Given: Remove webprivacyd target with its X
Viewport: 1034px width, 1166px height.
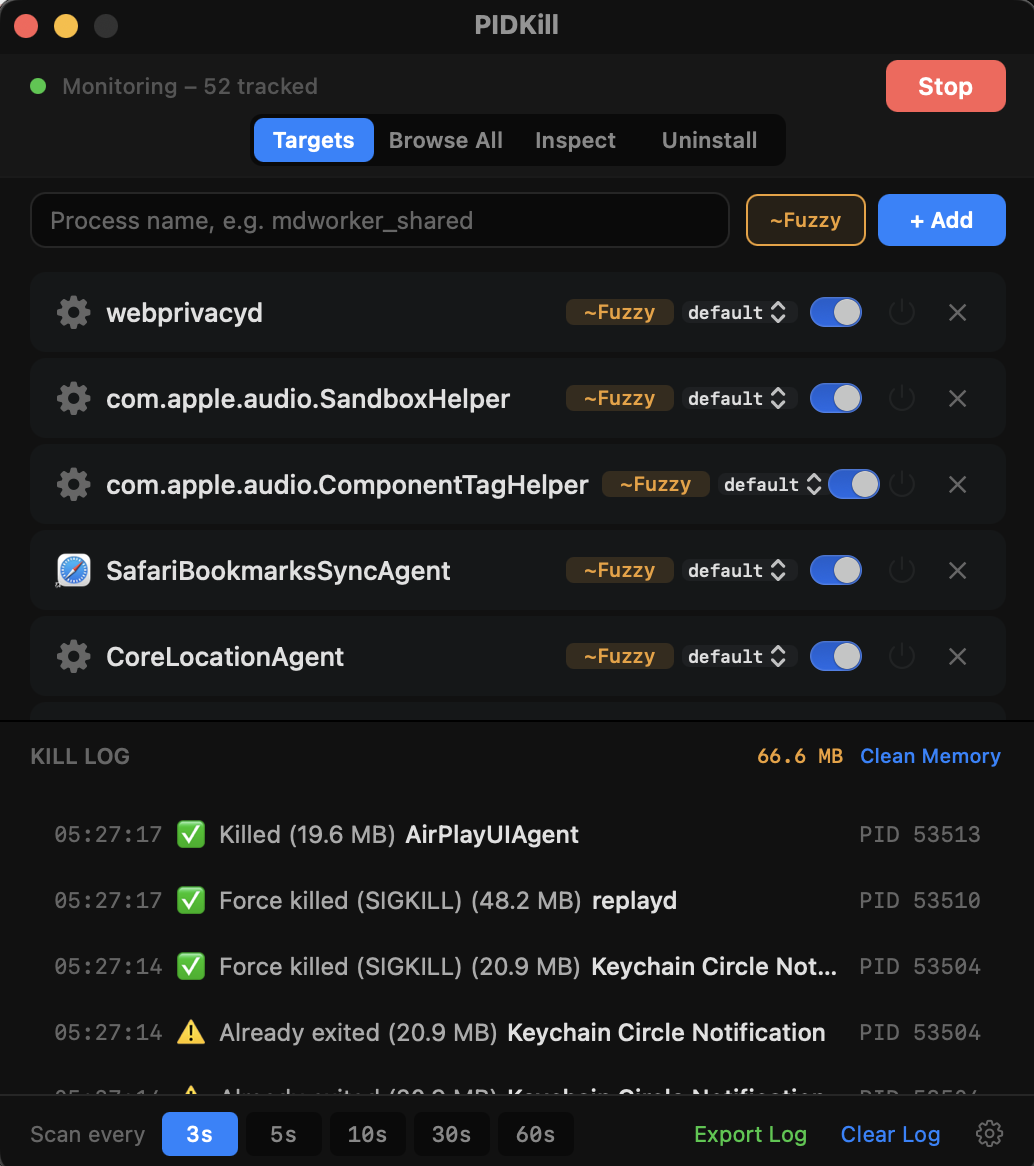Looking at the screenshot, I should click(957, 312).
